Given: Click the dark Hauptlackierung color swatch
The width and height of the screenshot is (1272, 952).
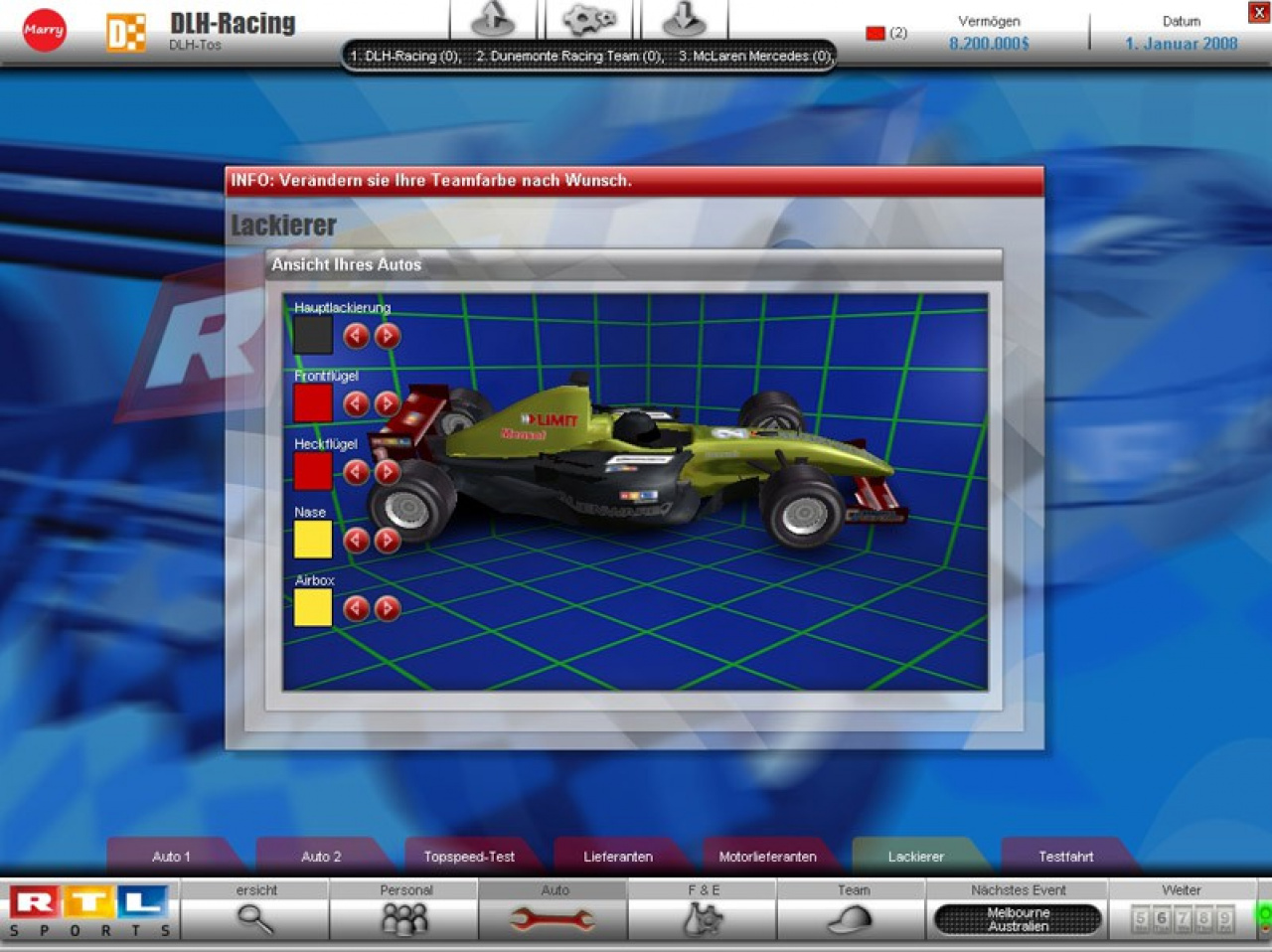Looking at the screenshot, I should pyautogui.click(x=313, y=335).
